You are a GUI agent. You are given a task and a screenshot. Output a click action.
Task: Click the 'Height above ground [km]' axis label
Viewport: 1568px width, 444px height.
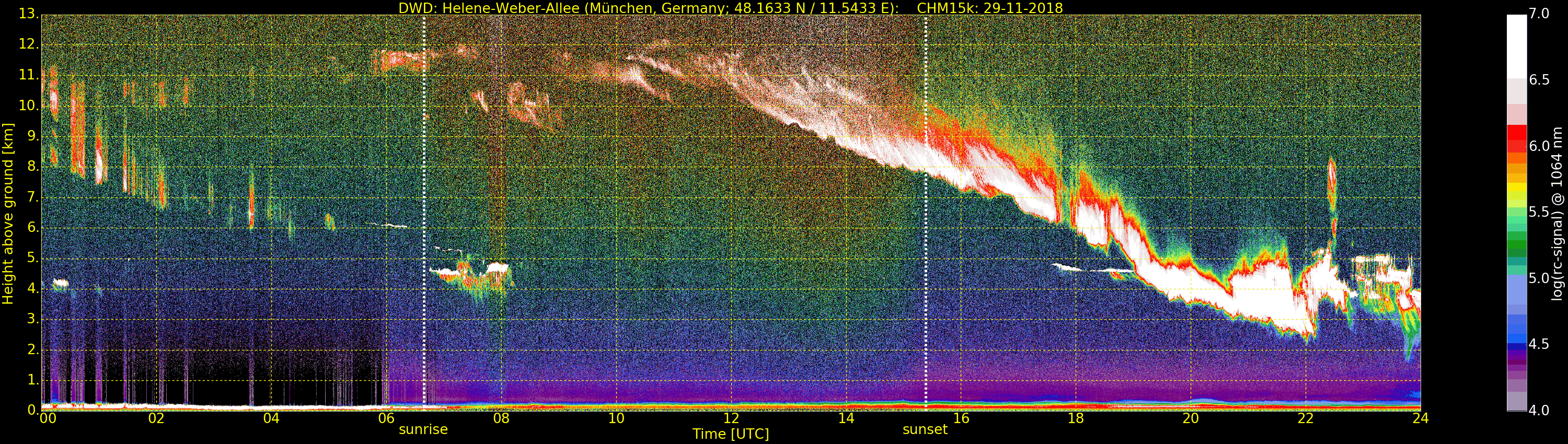click(8, 214)
